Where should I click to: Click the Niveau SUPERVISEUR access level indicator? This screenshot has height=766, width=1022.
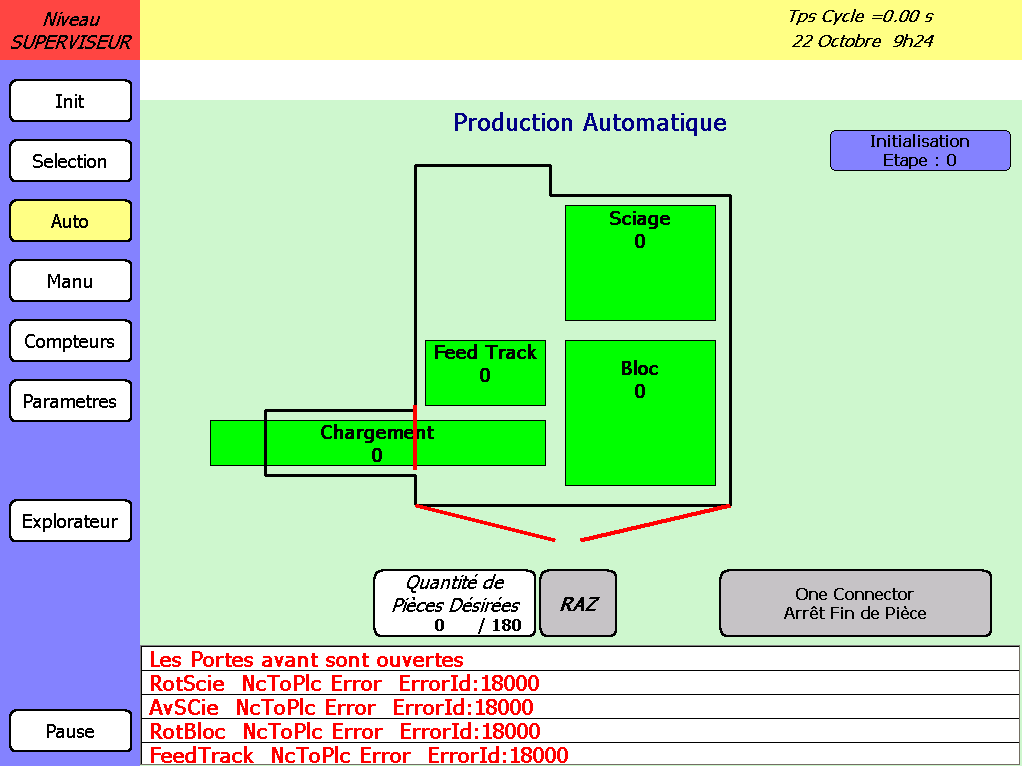[70, 30]
